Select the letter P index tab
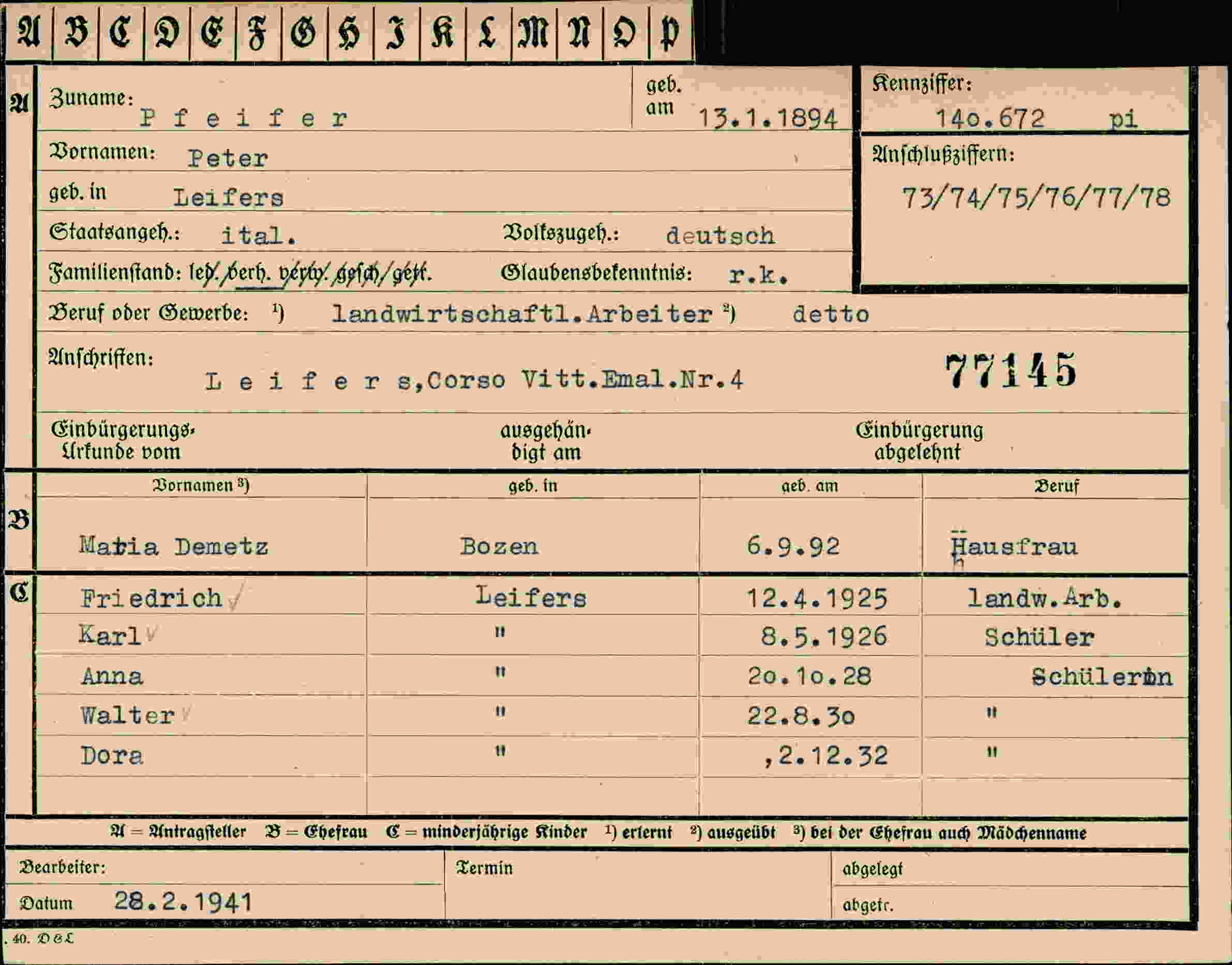This screenshot has width=1232, height=965. [671, 31]
